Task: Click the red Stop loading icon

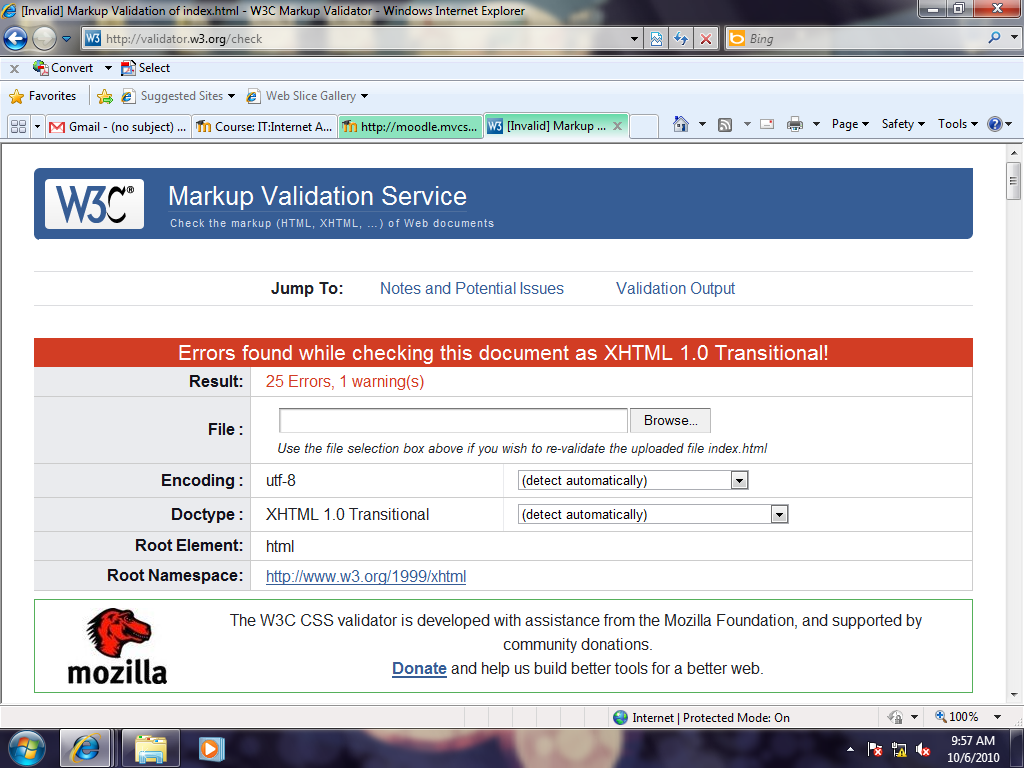Action: point(706,39)
